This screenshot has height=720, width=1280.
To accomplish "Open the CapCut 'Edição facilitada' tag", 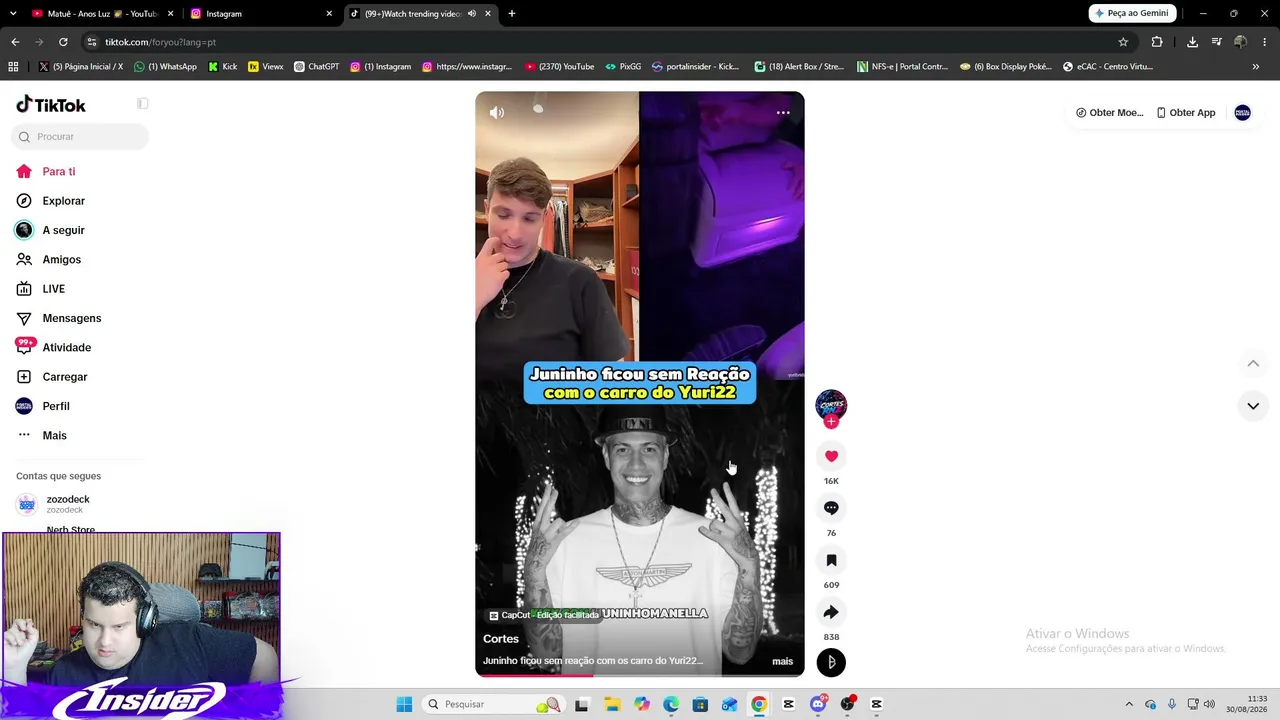I will pos(544,615).
